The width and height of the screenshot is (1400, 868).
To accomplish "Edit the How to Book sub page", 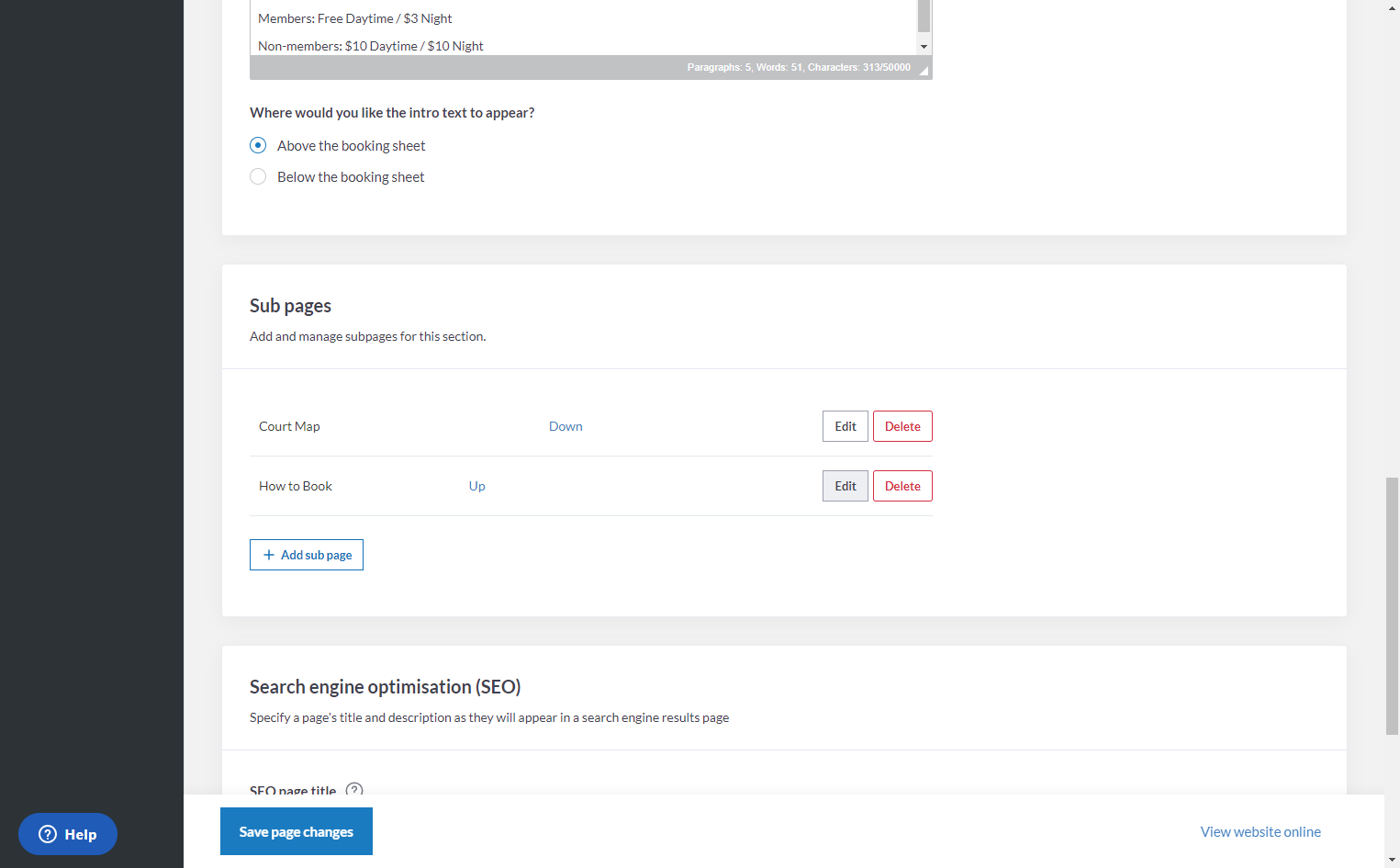I will pos(846,486).
